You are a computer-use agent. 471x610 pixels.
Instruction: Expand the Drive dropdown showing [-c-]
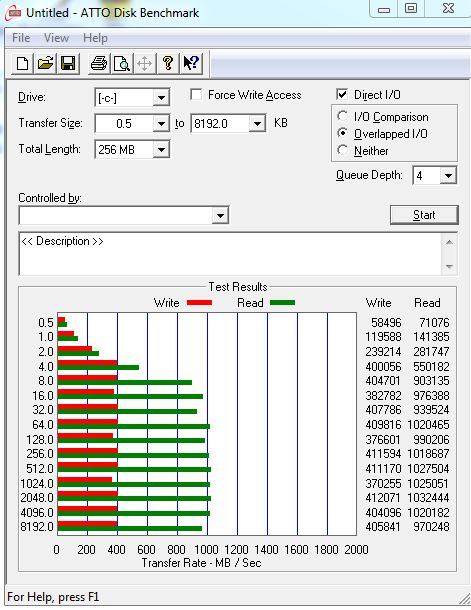[161, 98]
